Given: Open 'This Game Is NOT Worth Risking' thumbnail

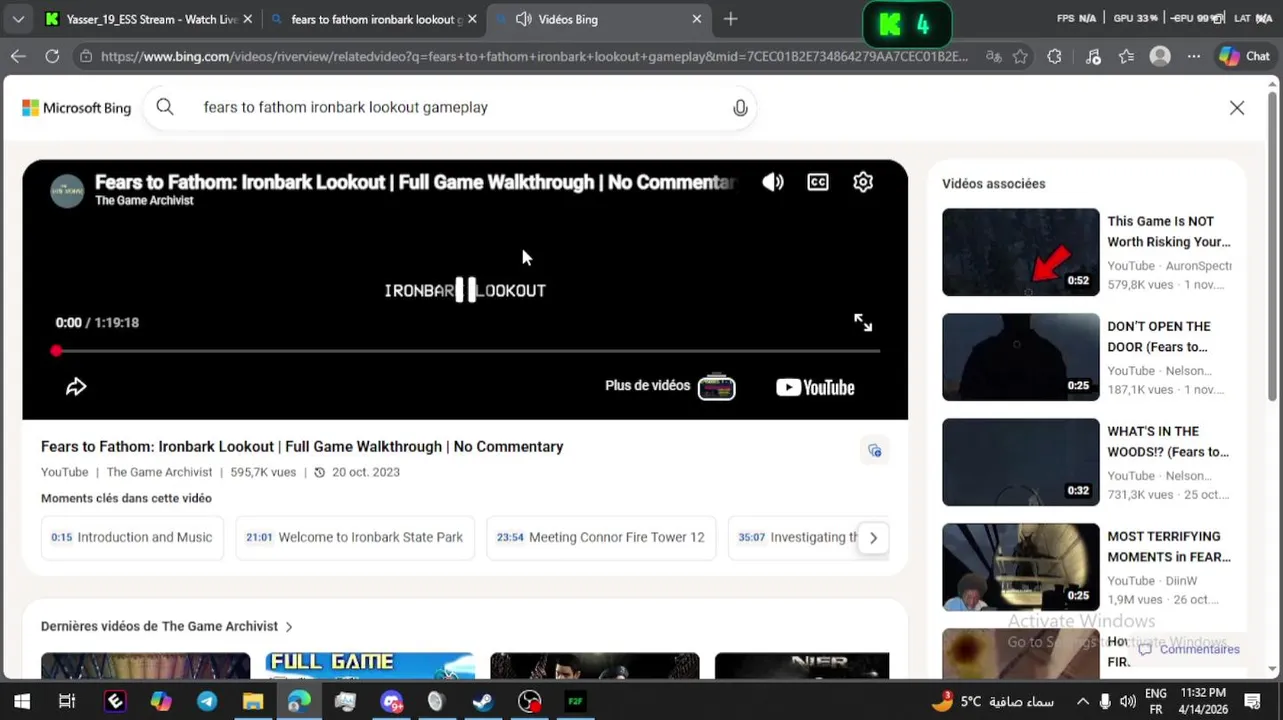Looking at the screenshot, I should click(1020, 252).
